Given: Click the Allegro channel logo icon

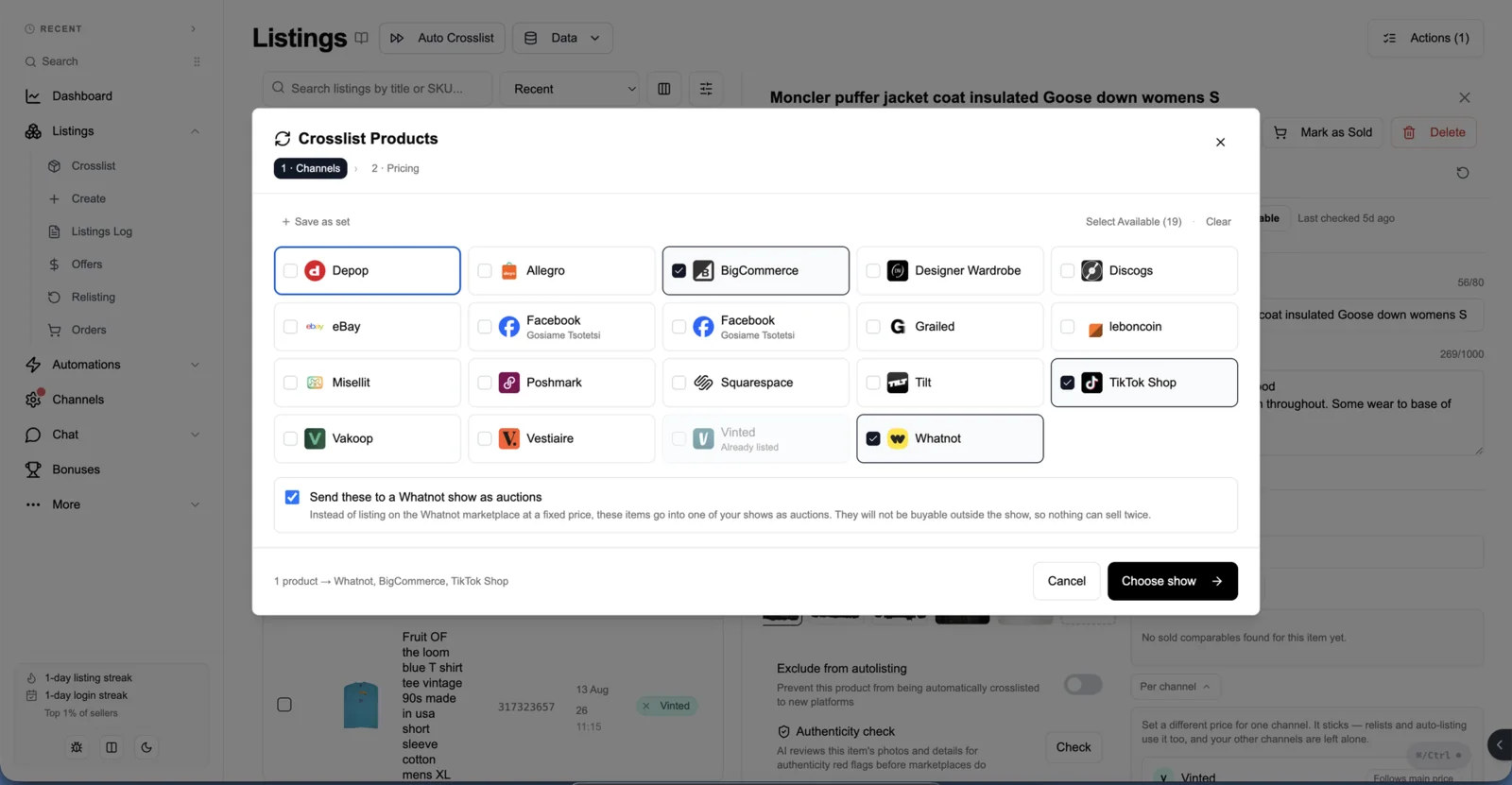Looking at the screenshot, I should (509, 270).
